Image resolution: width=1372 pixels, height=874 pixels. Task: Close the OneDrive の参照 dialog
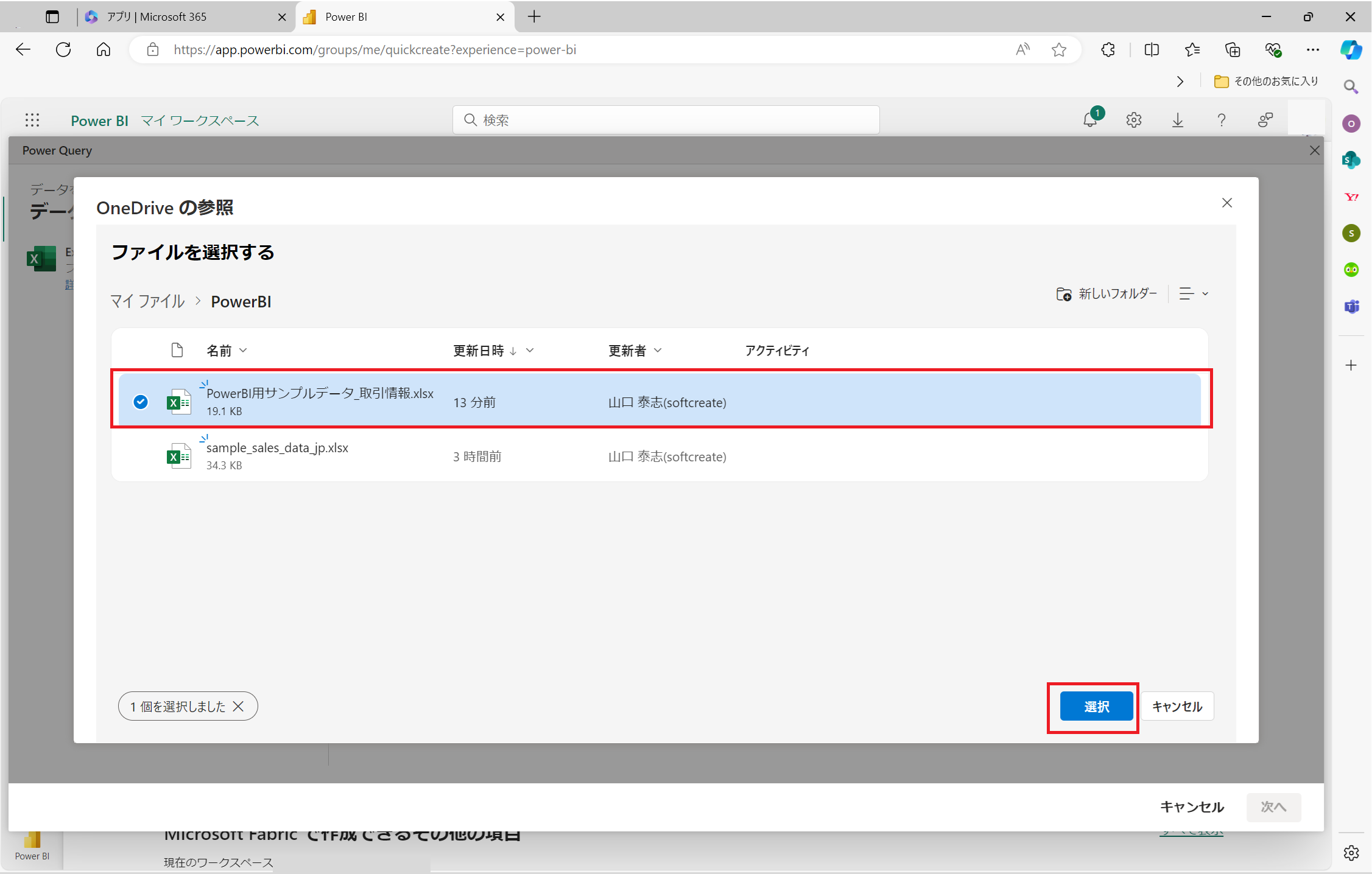(x=1227, y=203)
